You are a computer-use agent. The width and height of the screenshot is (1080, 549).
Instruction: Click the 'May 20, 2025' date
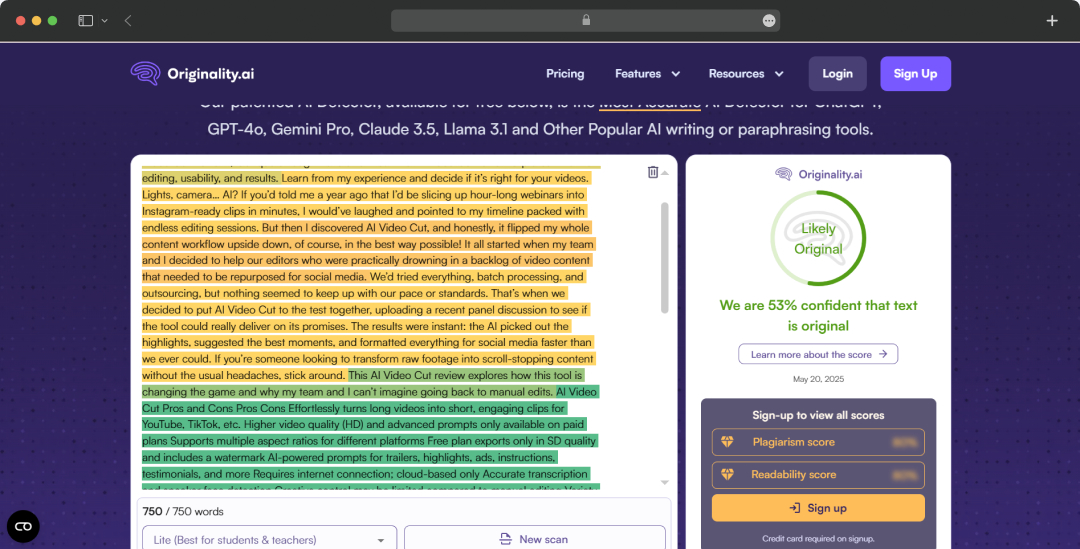[x=818, y=379]
